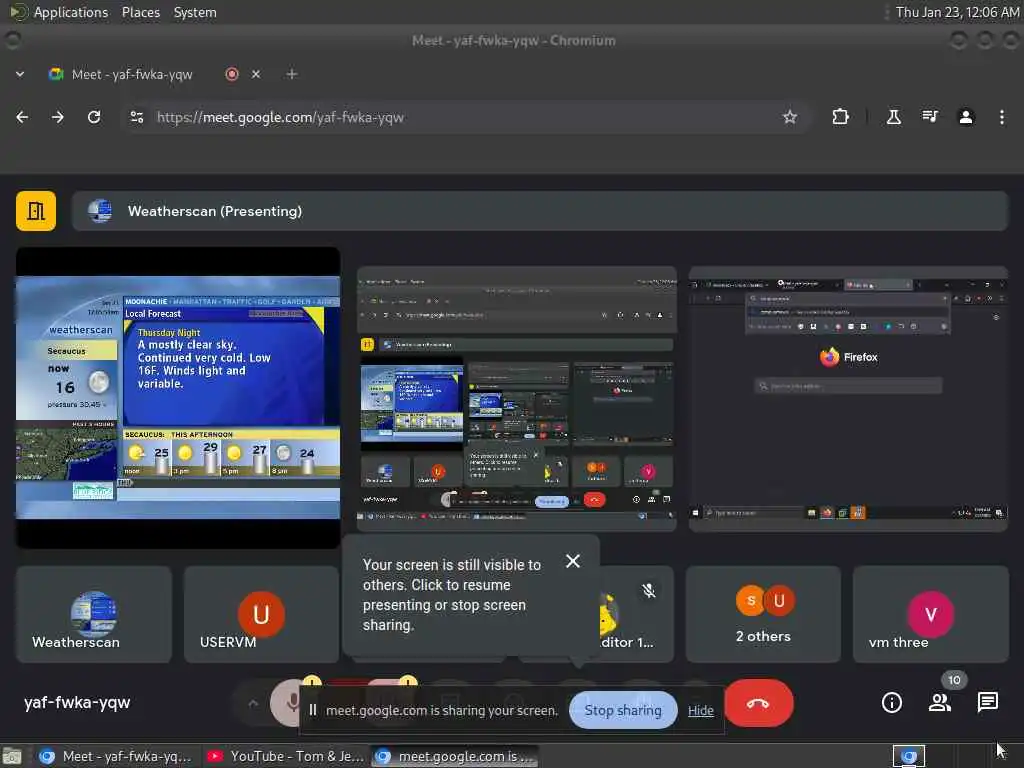Open Chrome Labs flask icon
The image size is (1024, 768).
click(893, 117)
